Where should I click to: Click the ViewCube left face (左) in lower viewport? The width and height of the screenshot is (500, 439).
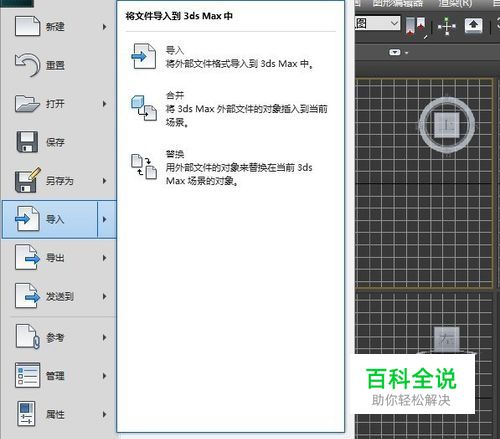(x=447, y=339)
